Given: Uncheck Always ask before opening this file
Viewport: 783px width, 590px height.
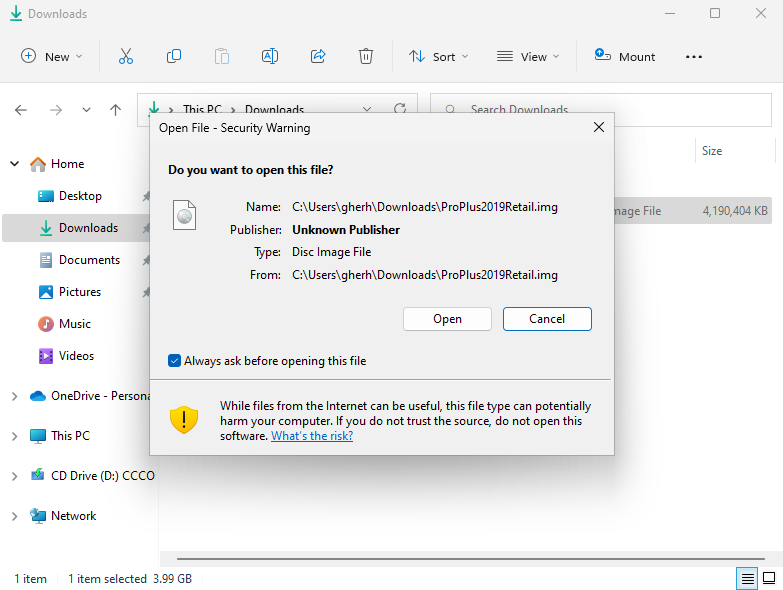Looking at the screenshot, I should [175, 361].
